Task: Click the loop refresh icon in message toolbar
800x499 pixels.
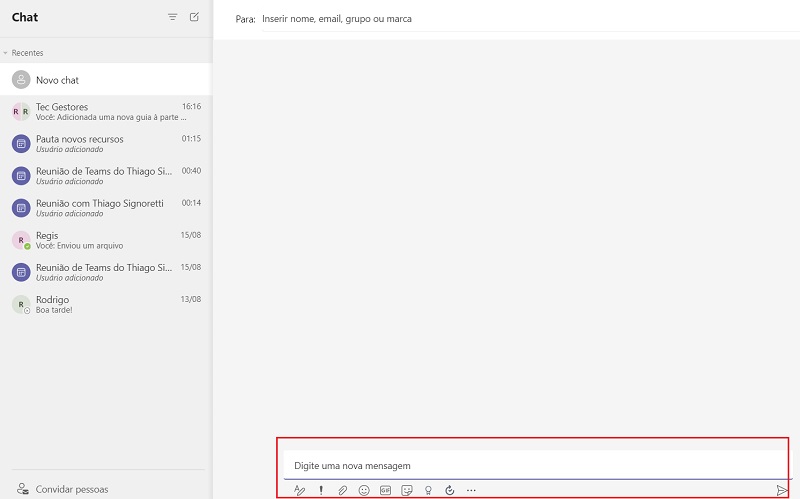Action: tap(450, 490)
